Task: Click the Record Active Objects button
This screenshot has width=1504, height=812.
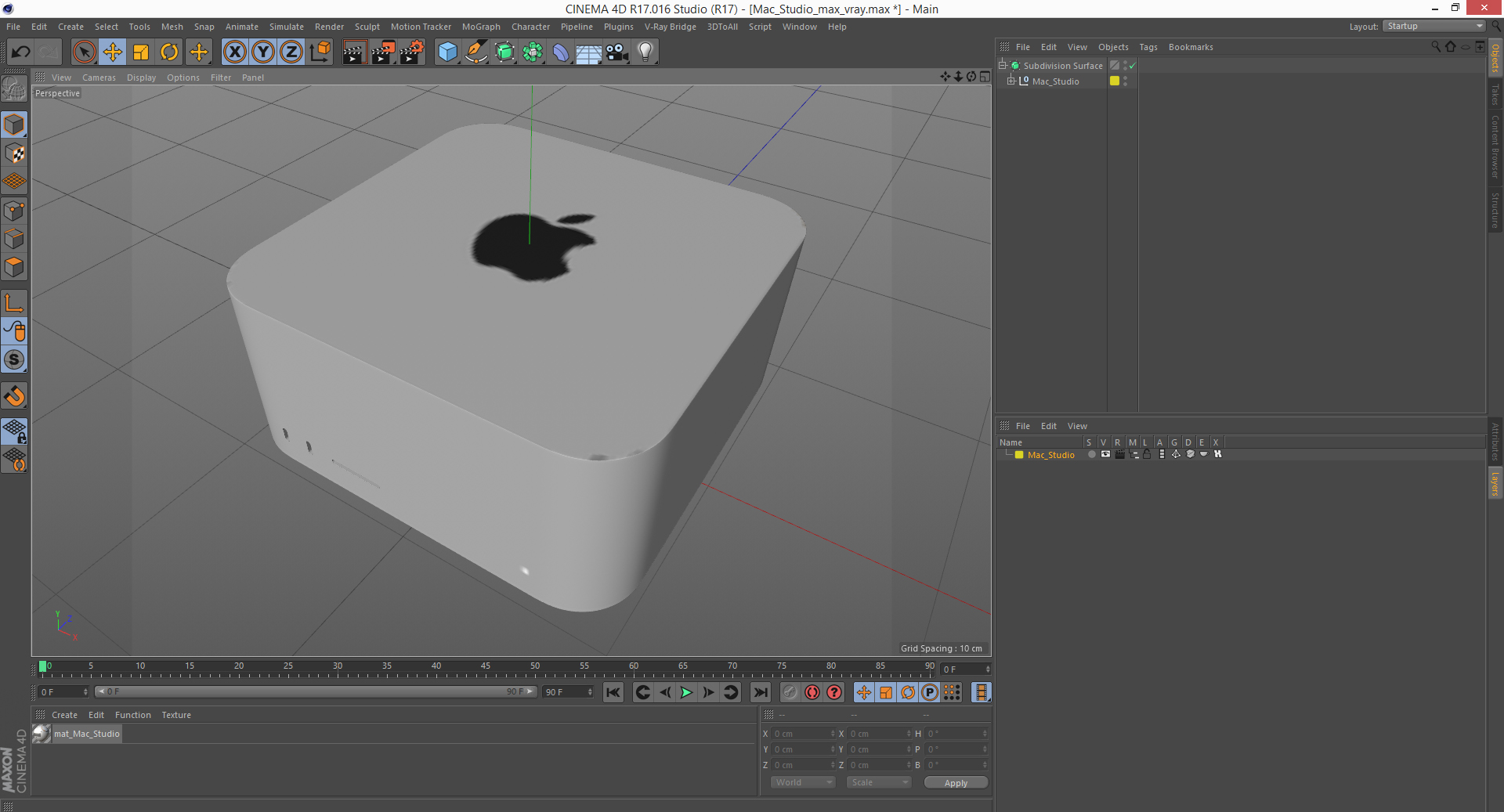Action: 790,692
